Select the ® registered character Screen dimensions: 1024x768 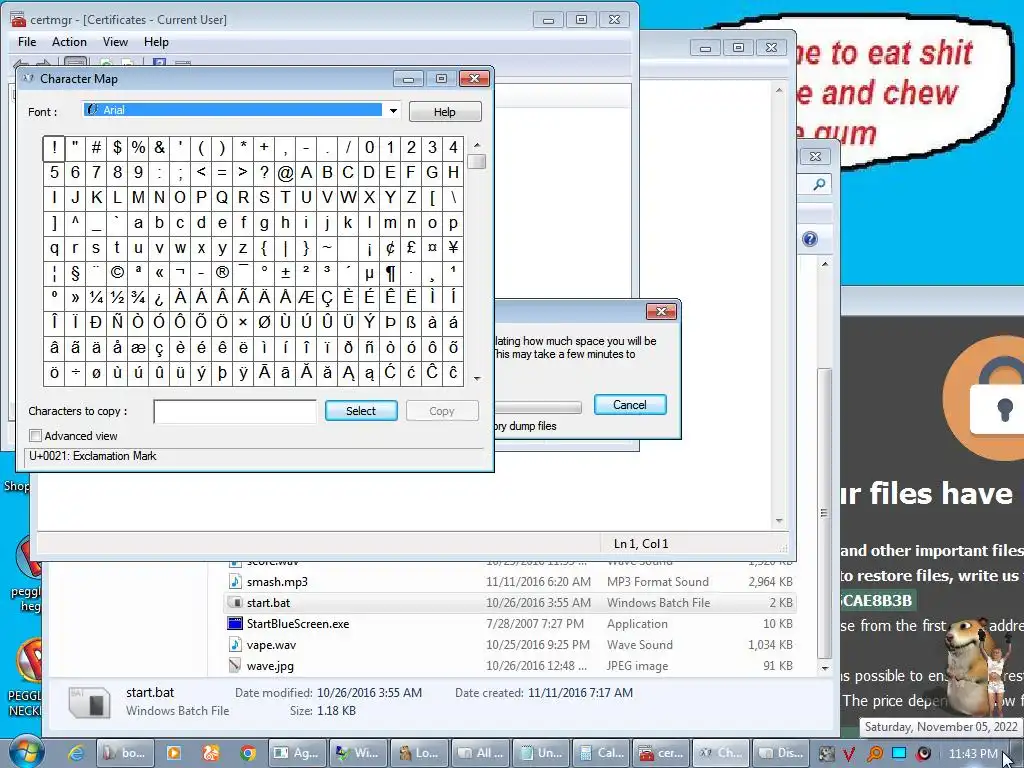tap(222, 273)
